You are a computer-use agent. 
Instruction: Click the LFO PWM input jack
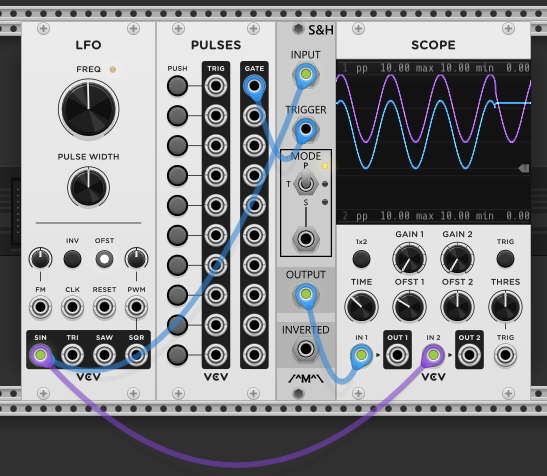136,307
